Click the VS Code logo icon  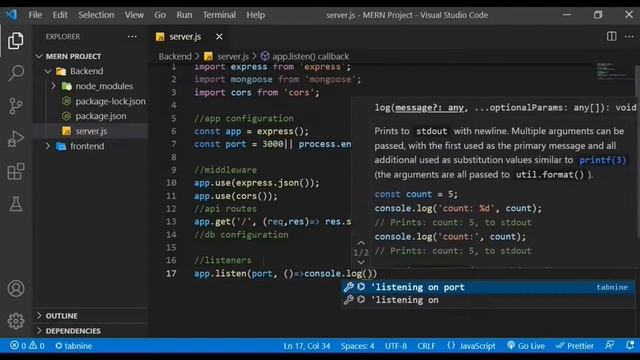[11, 15]
